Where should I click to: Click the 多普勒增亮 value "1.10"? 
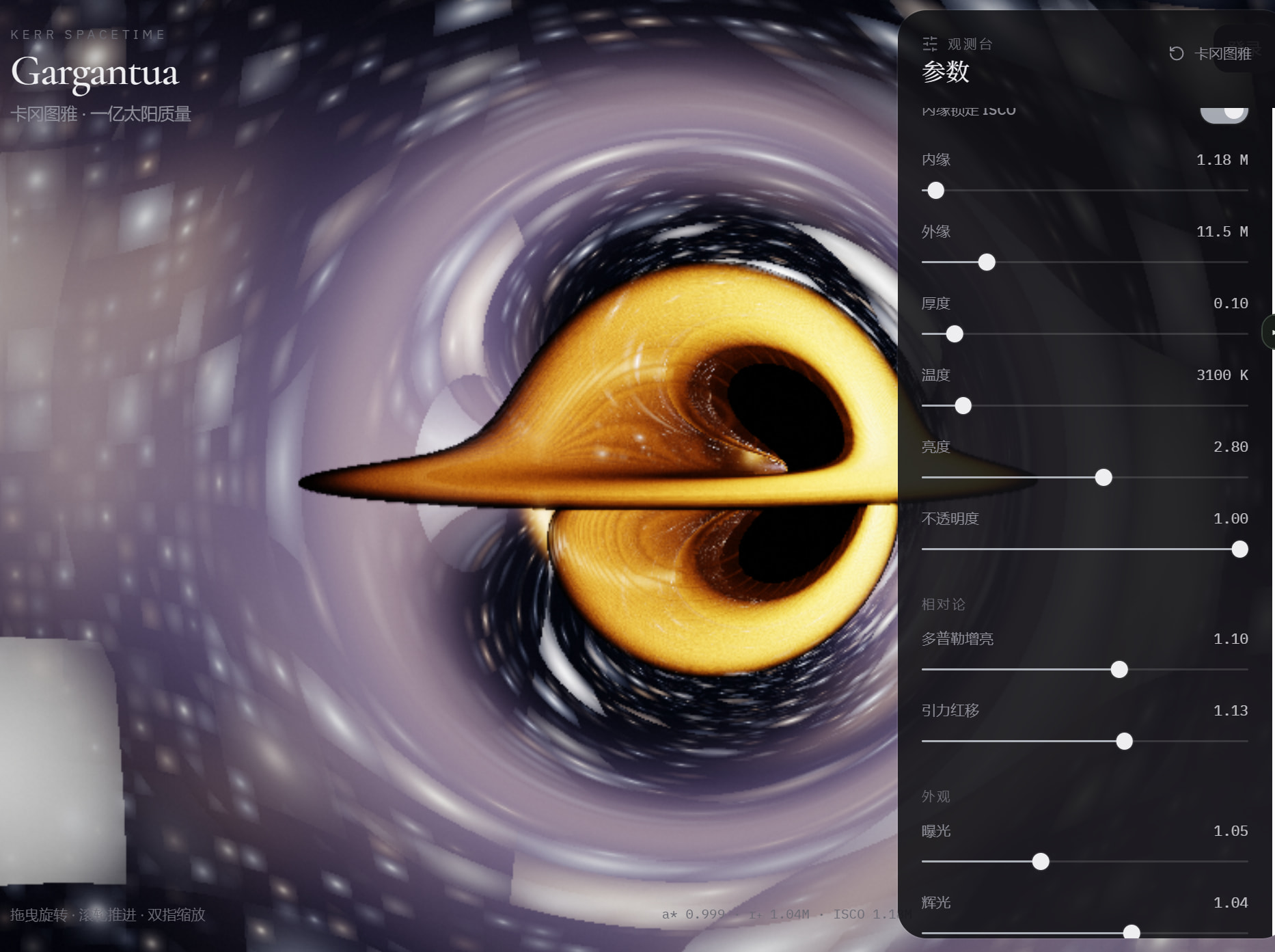[1231, 639]
